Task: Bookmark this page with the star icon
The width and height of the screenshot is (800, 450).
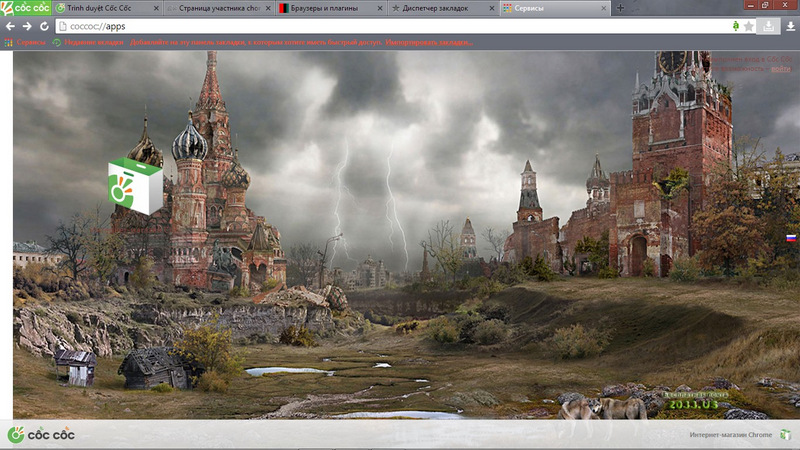Action: point(748,26)
